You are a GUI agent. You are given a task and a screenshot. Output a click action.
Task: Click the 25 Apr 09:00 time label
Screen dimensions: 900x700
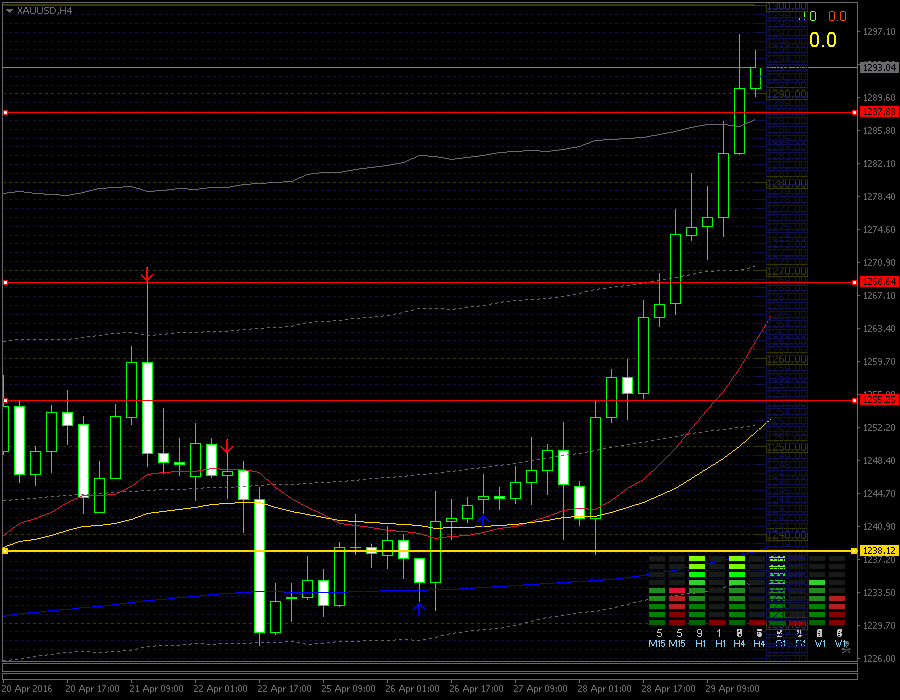pyautogui.click(x=348, y=689)
